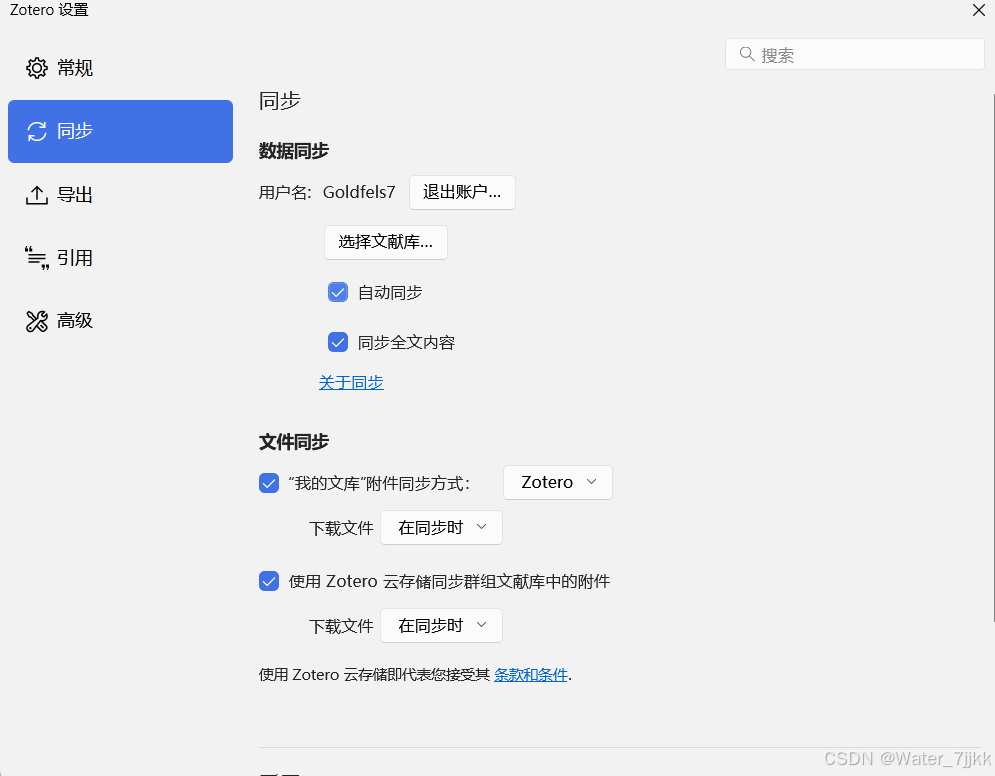Click the wrench tools icon beside 高级
The height and width of the screenshot is (776, 995).
click(37, 321)
